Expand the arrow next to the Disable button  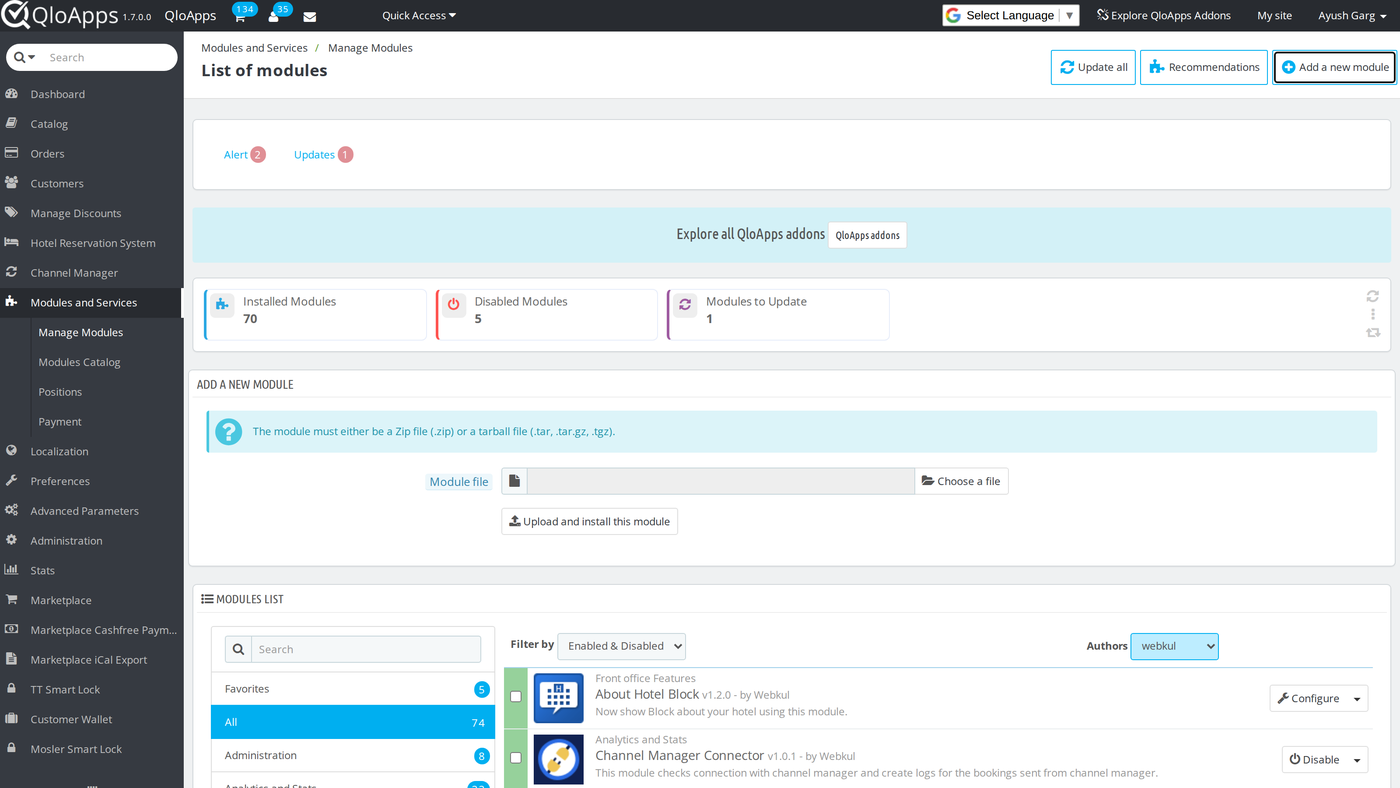(1357, 760)
